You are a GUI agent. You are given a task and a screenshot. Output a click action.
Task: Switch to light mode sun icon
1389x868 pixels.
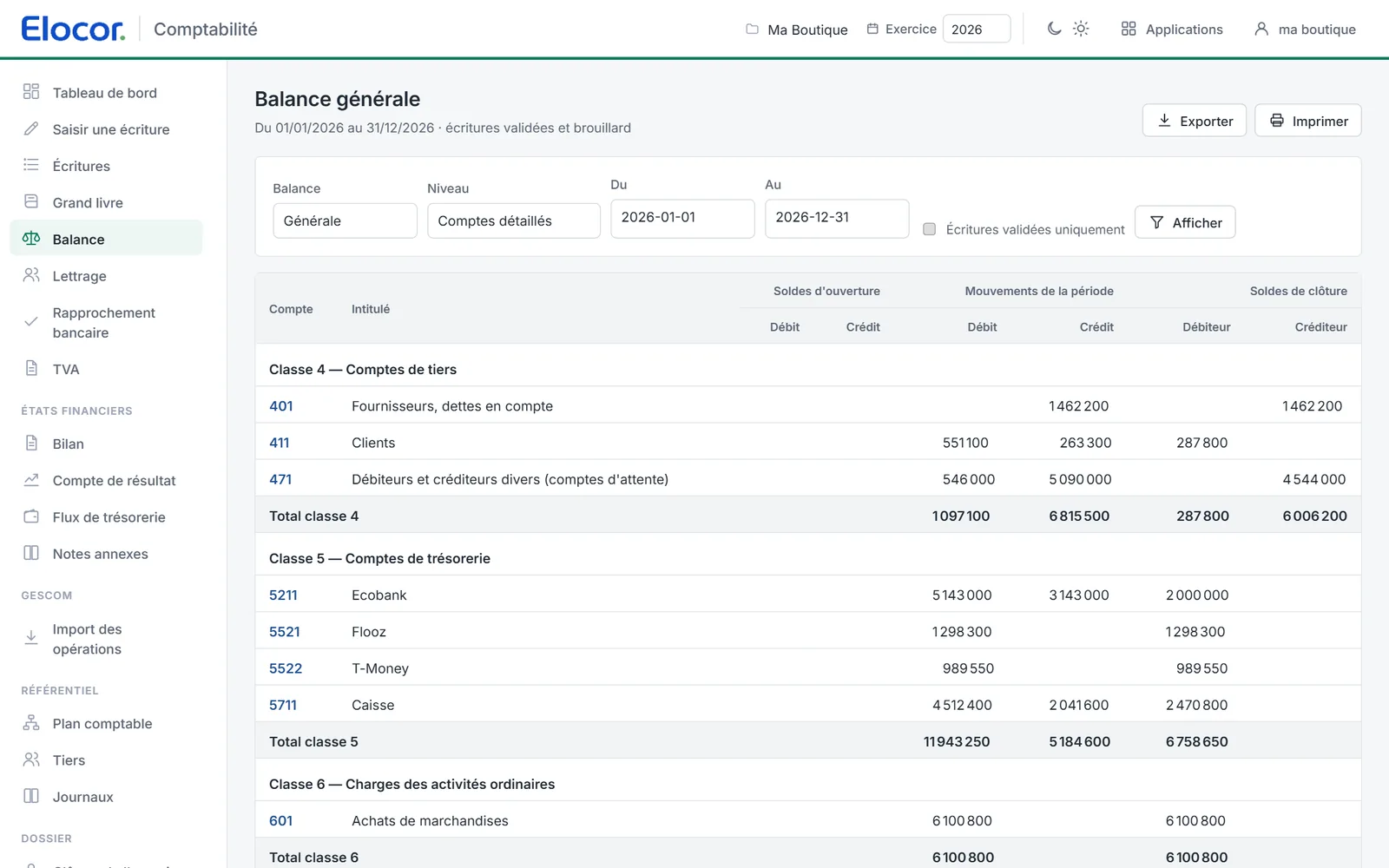pyautogui.click(x=1081, y=29)
